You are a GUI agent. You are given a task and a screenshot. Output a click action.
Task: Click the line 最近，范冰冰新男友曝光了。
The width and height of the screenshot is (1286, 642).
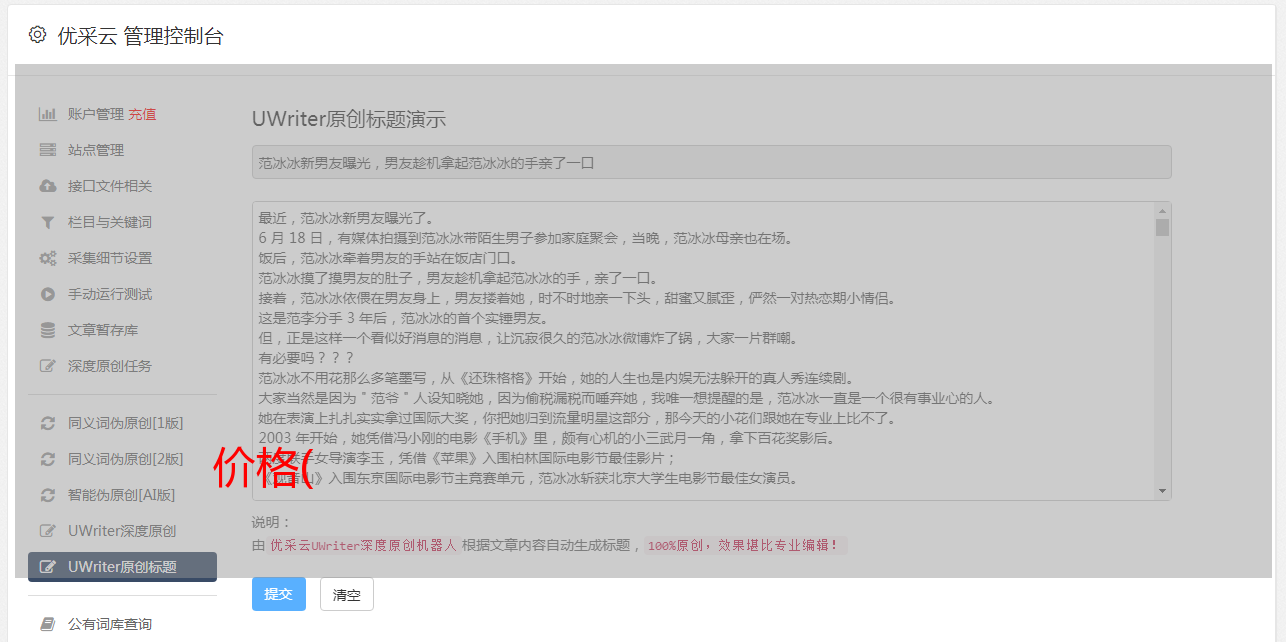point(345,218)
